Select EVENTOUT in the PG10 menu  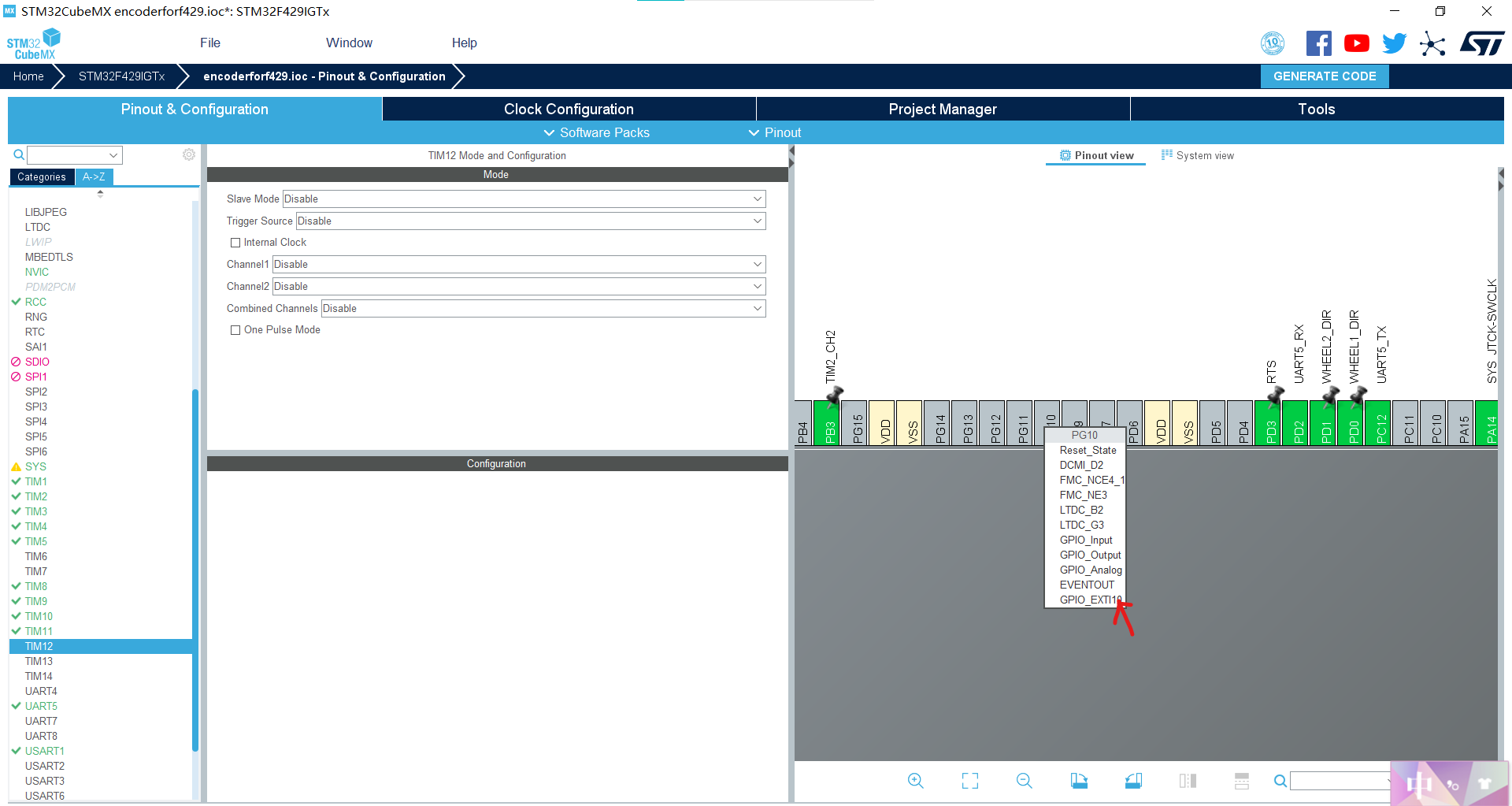click(x=1087, y=585)
